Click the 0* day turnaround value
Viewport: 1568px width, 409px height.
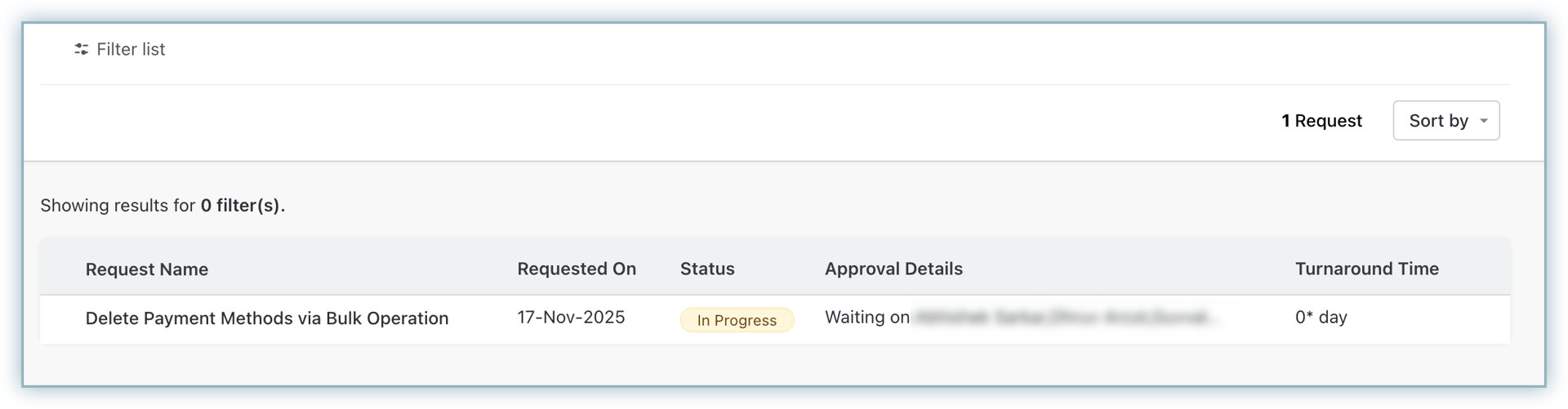(1321, 318)
